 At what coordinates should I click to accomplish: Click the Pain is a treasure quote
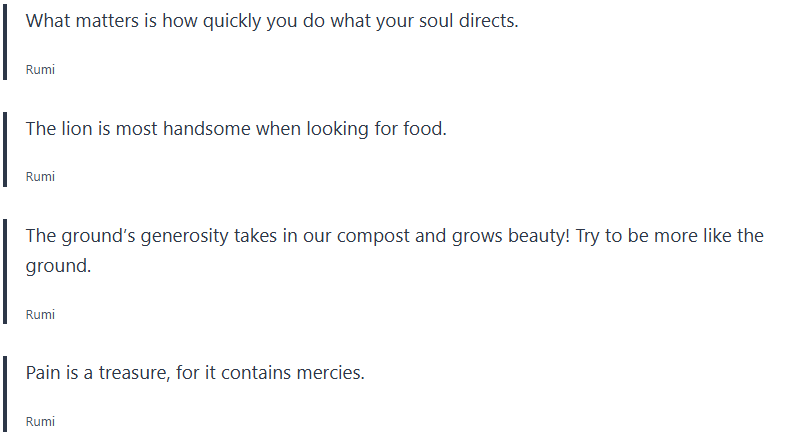click(195, 373)
